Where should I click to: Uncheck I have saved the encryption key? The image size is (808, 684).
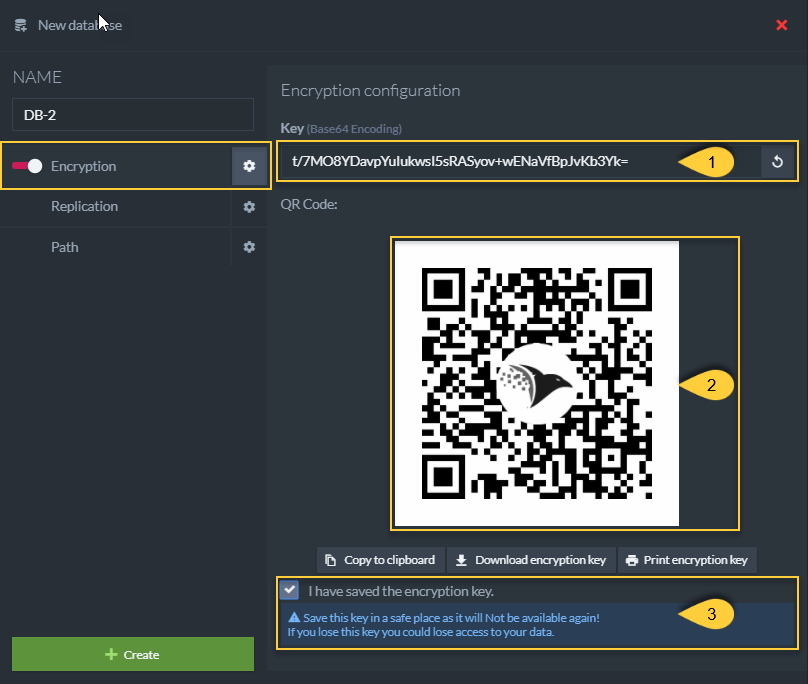coord(289,590)
